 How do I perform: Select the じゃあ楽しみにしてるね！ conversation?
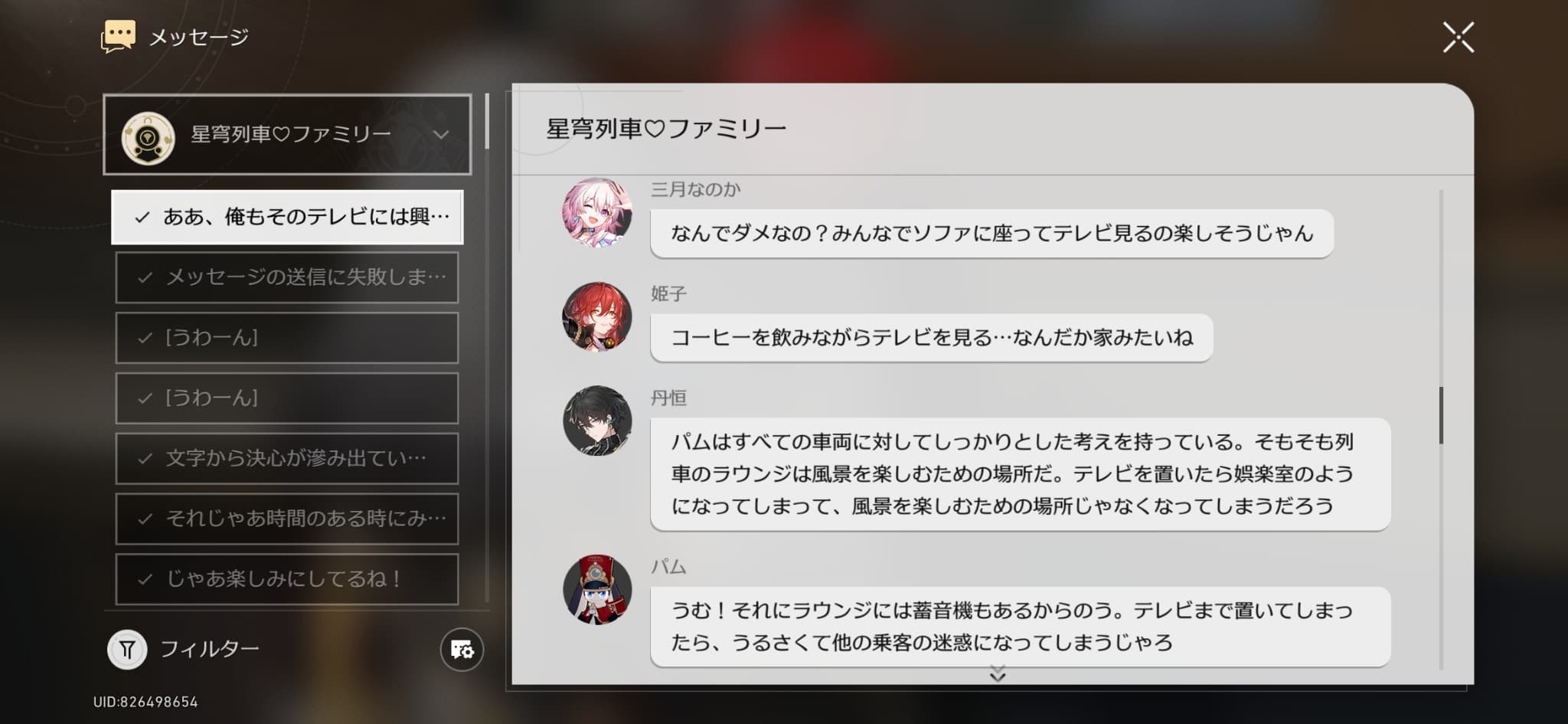[x=287, y=579]
